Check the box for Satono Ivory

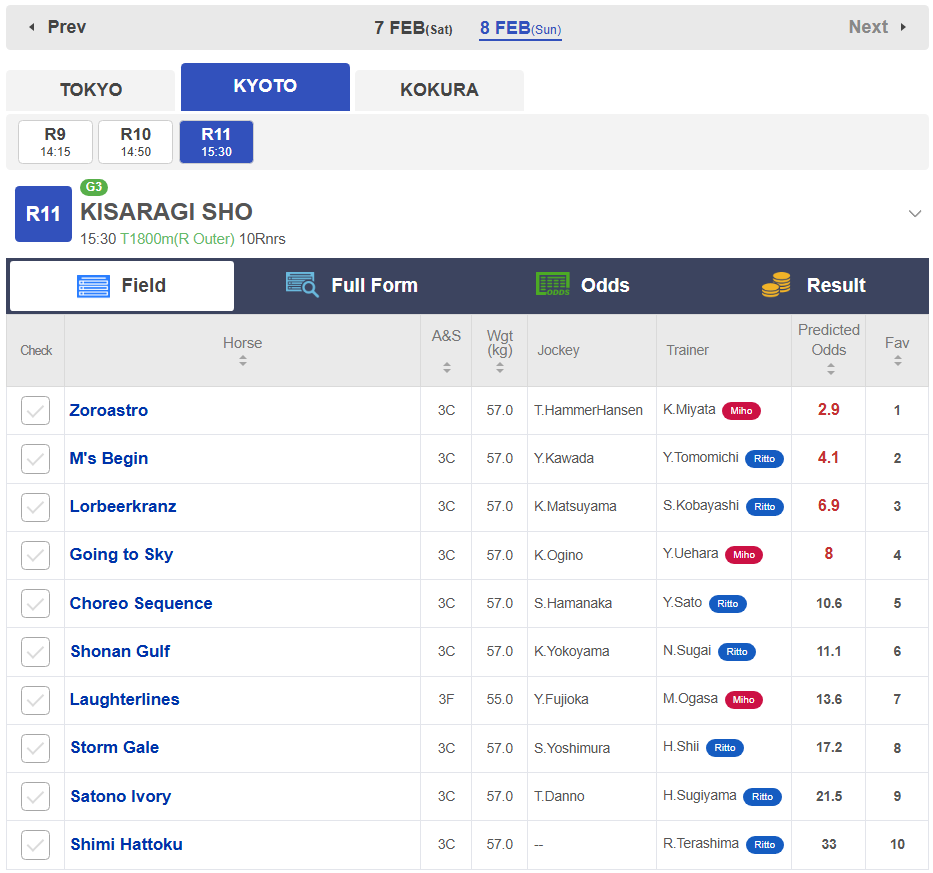pyautogui.click(x=35, y=796)
